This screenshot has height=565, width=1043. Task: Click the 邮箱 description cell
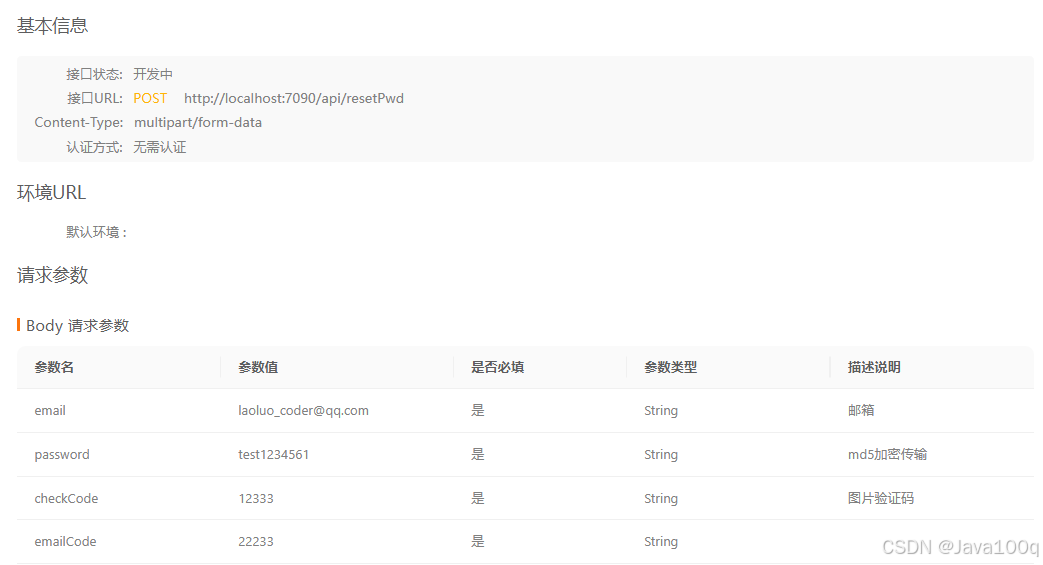point(861,411)
